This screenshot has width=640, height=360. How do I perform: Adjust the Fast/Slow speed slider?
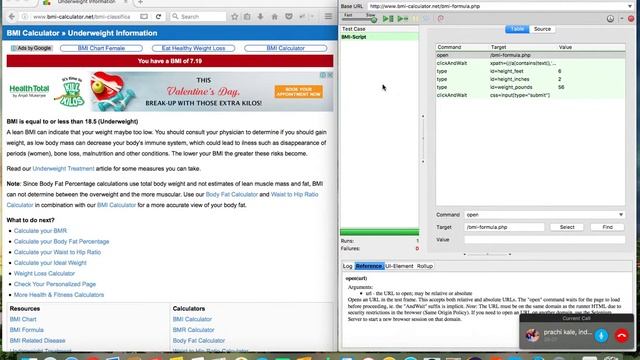(374, 20)
